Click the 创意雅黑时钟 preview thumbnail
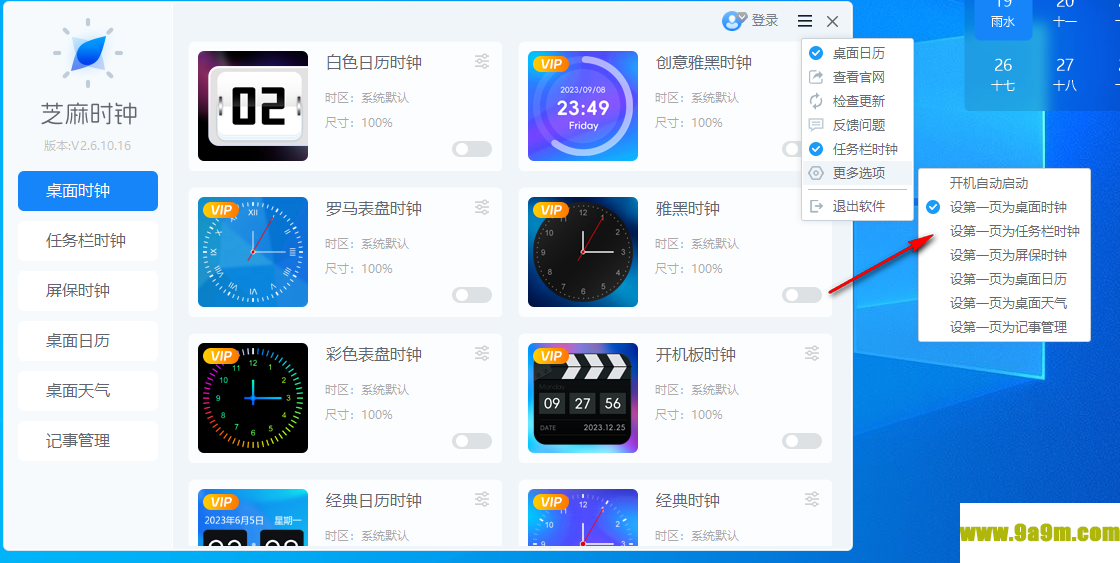Image resolution: width=1120 pixels, height=563 pixels. click(x=583, y=106)
